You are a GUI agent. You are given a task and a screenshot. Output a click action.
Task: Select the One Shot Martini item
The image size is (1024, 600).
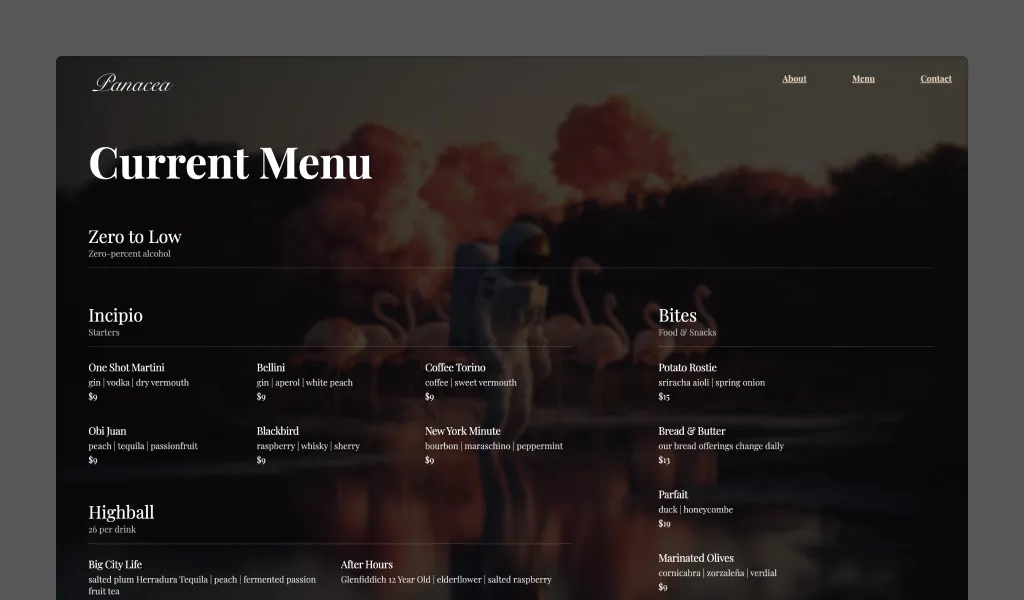(127, 368)
